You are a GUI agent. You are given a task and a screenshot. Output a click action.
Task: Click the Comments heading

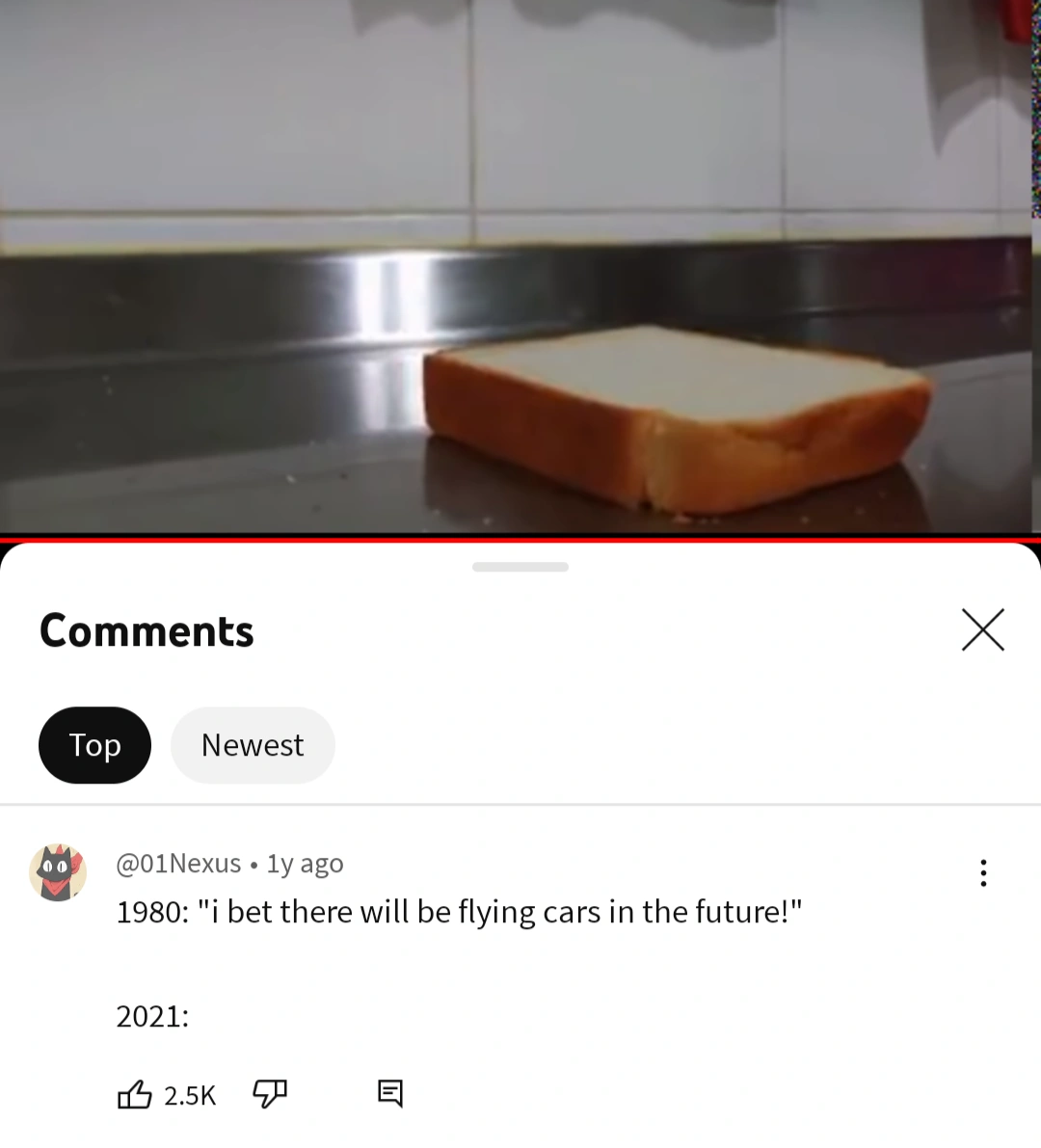pyautogui.click(x=147, y=631)
